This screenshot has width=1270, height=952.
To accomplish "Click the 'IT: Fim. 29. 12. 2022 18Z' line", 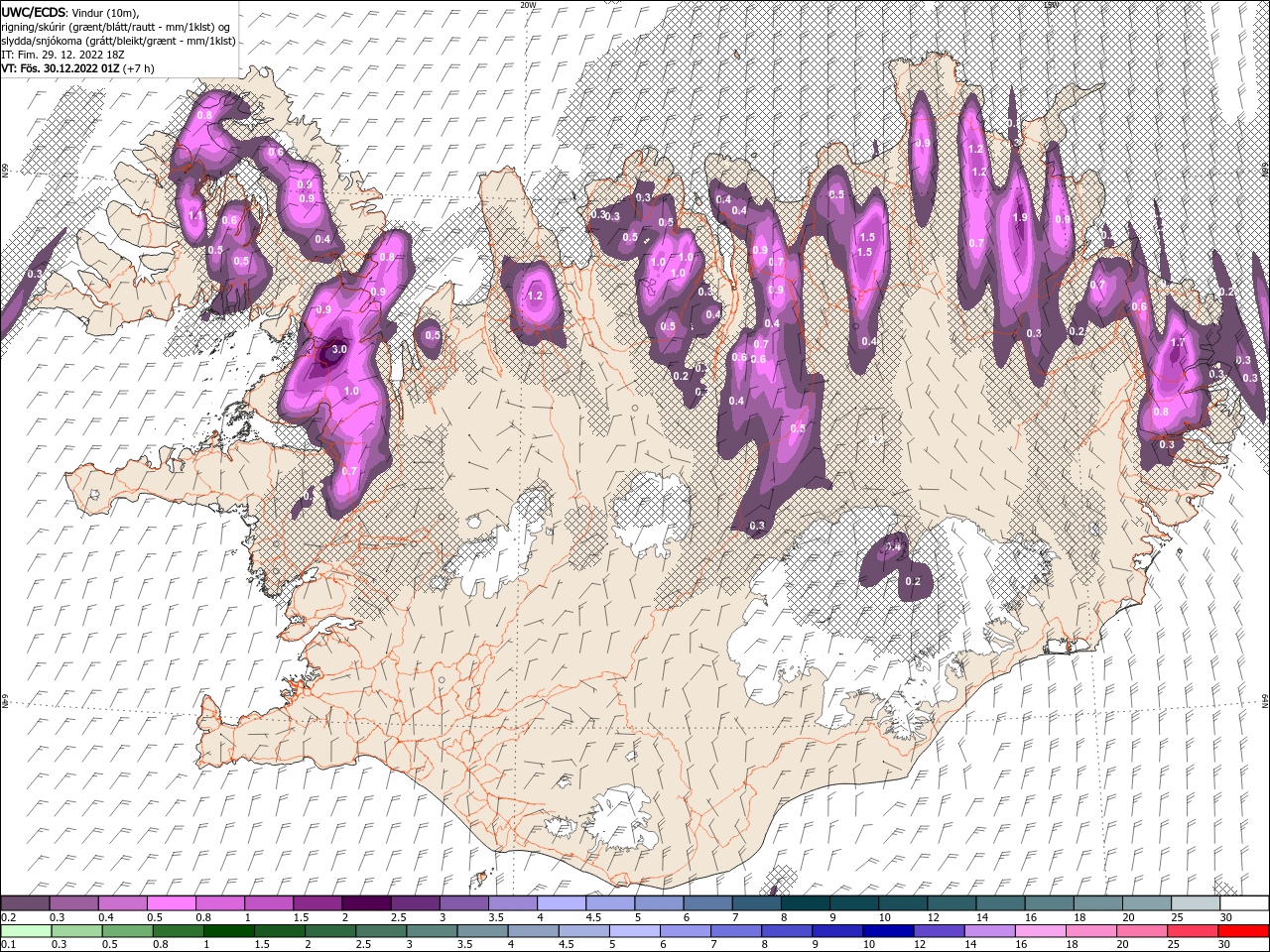I will tap(61, 55).
